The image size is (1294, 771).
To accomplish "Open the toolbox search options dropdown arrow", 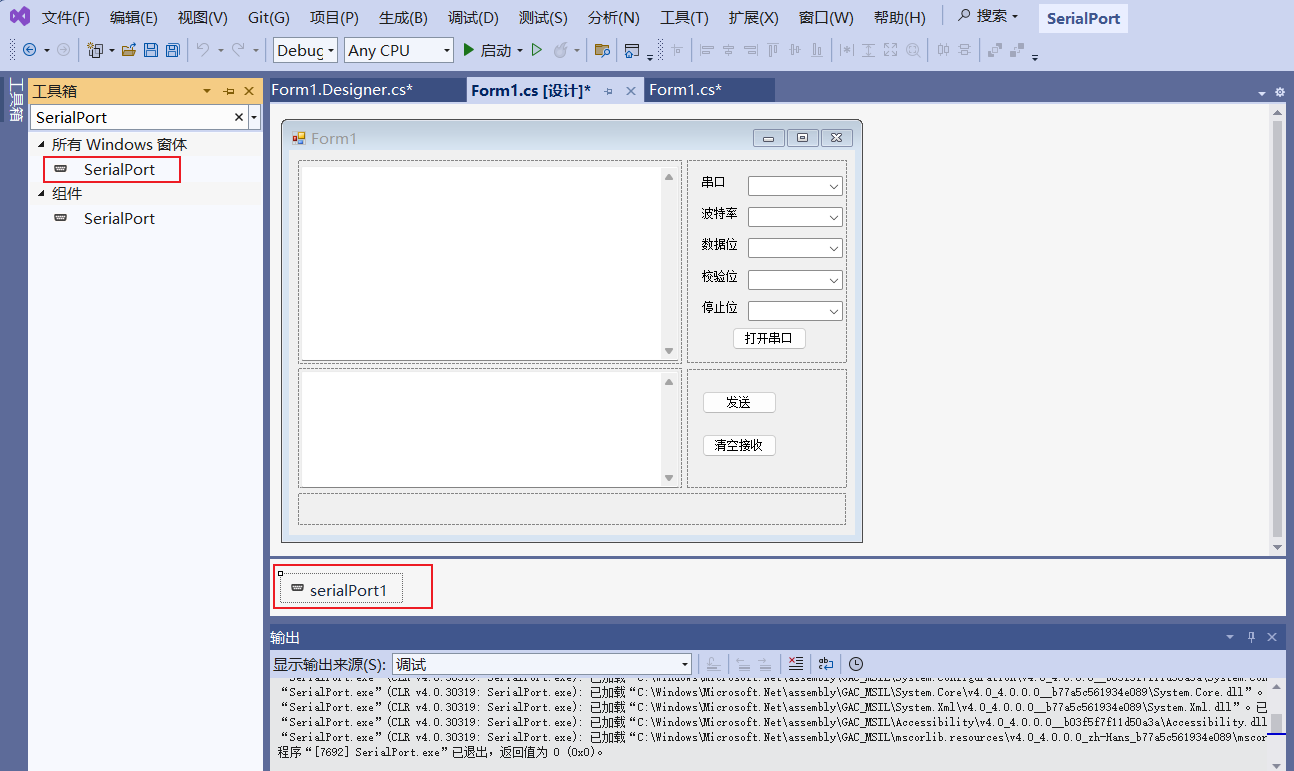I will pyautogui.click(x=254, y=117).
